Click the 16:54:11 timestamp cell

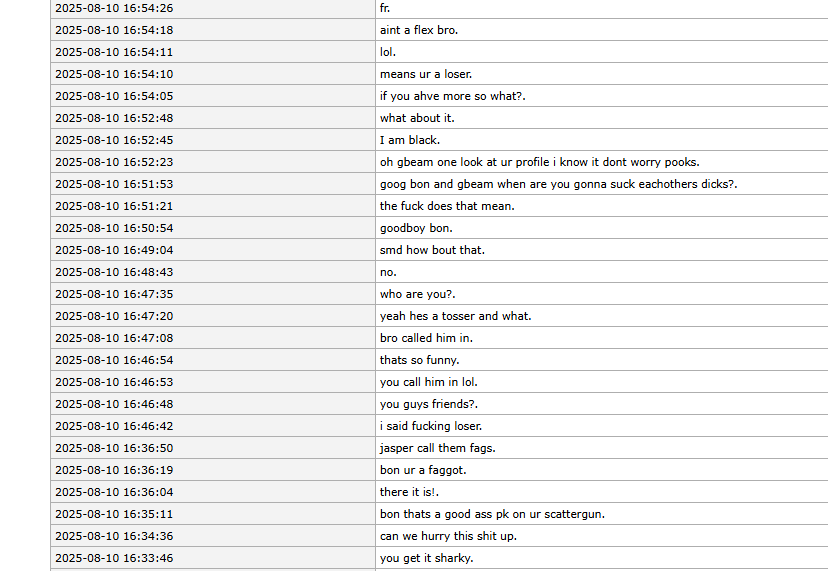[114, 52]
